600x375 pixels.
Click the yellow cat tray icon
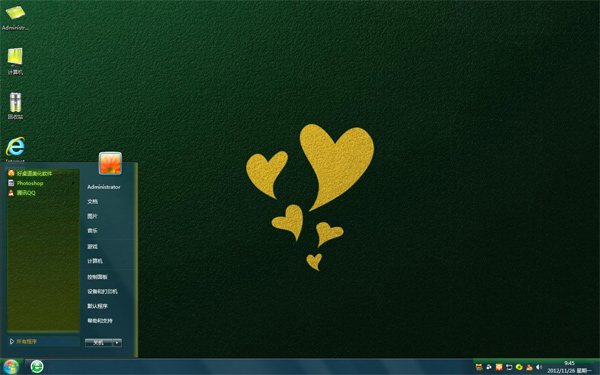[479, 367]
